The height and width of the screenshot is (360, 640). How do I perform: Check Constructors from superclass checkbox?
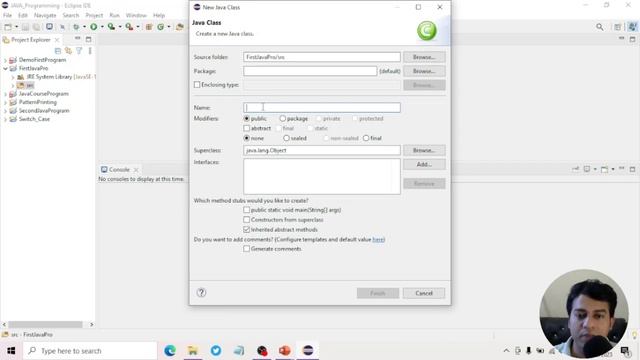[247, 220]
